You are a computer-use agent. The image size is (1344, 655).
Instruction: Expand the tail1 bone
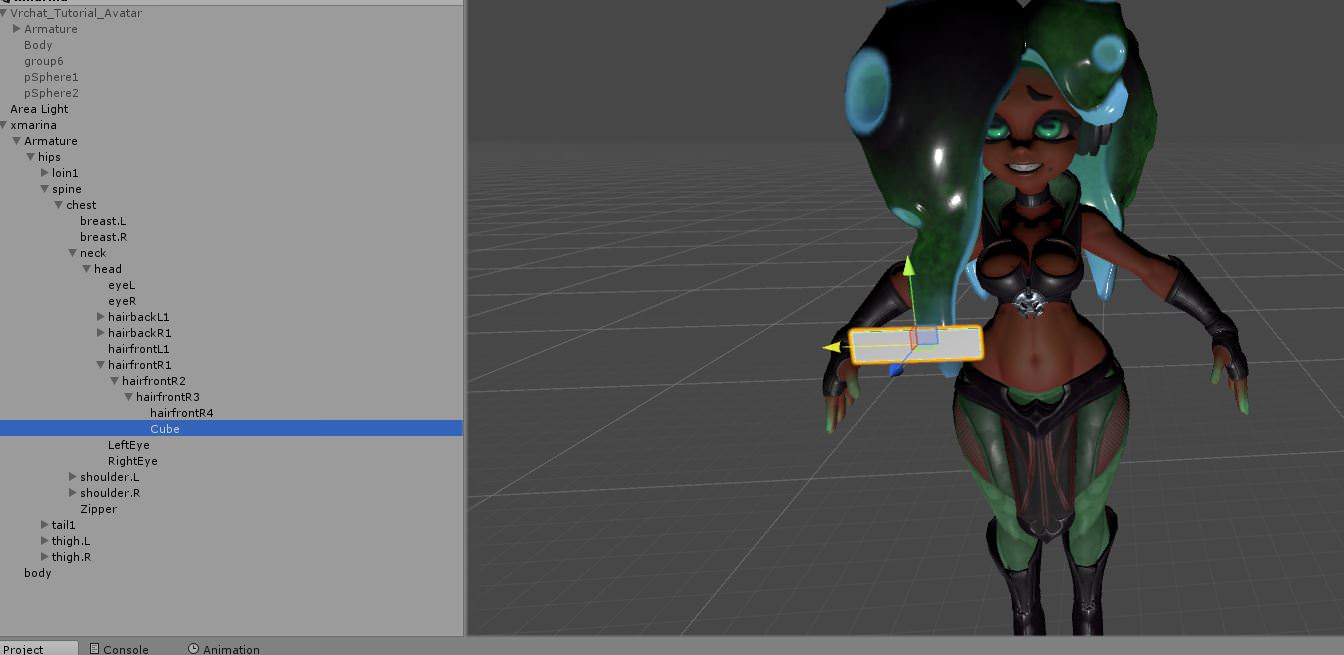[45, 525]
